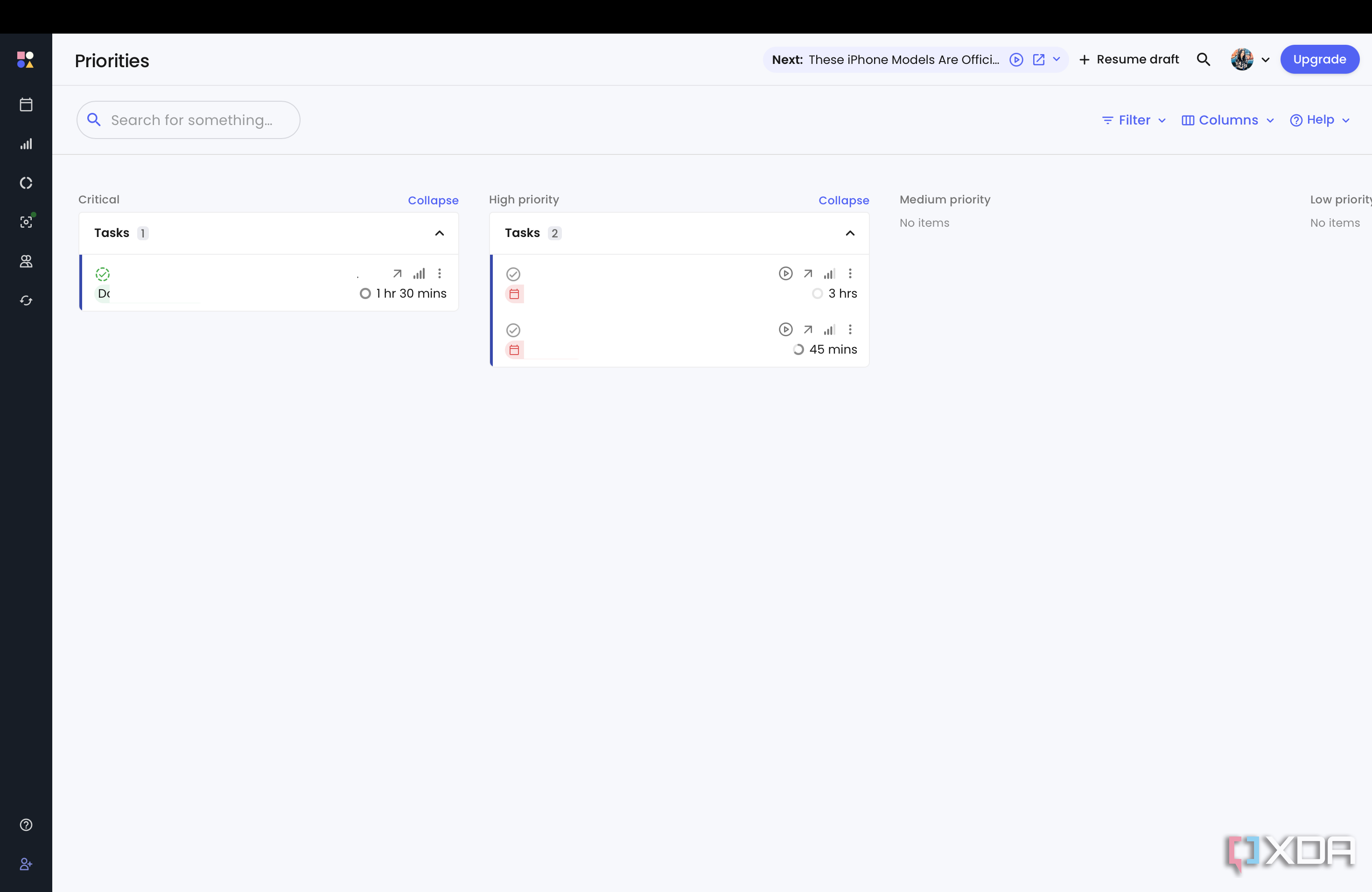The height and width of the screenshot is (892, 1372).
Task: Focus the Search for something field
Action: [189, 120]
